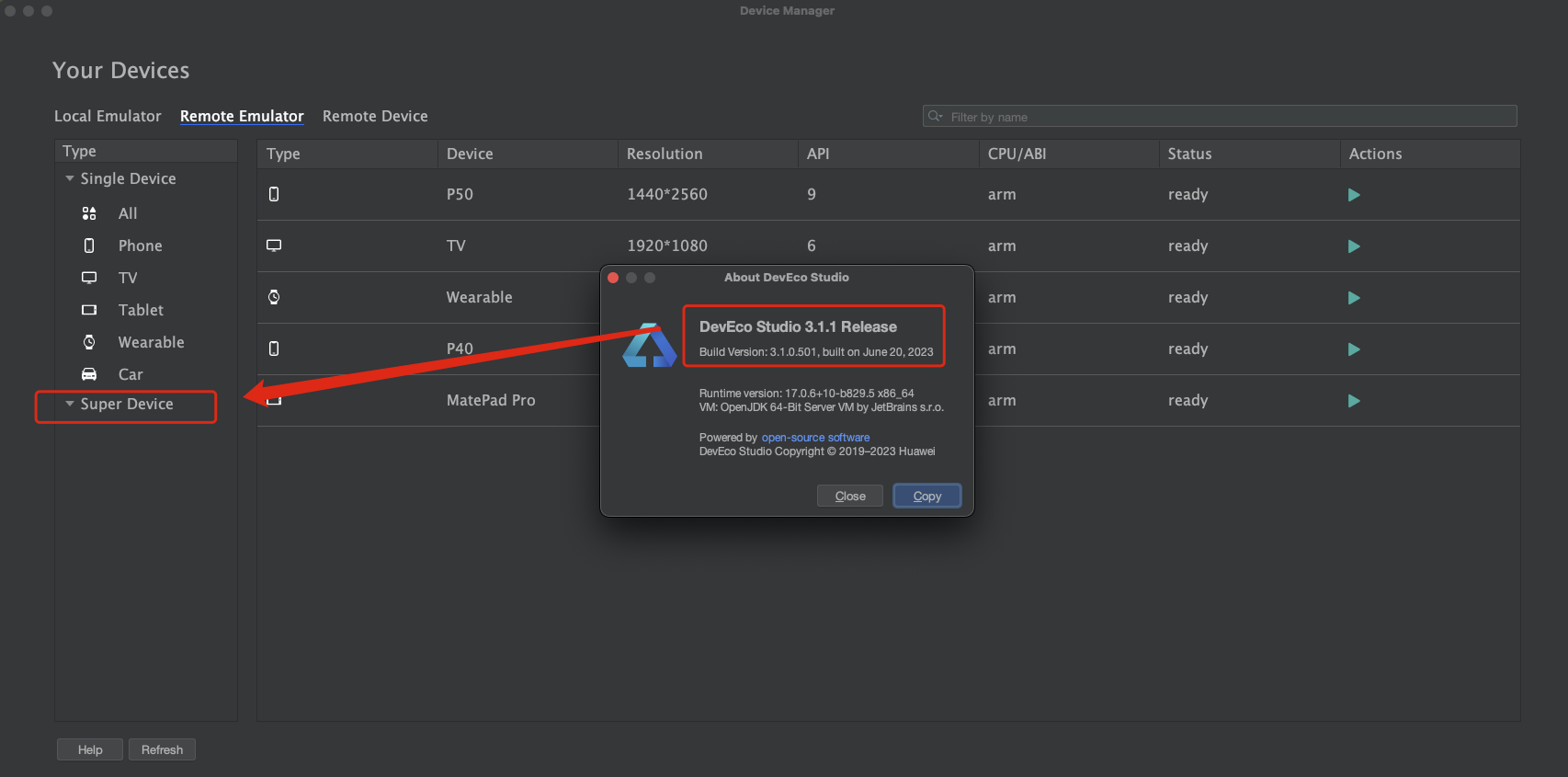
Task: Run the MatePad Pro emulator play icon
Action: (x=1354, y=401)
